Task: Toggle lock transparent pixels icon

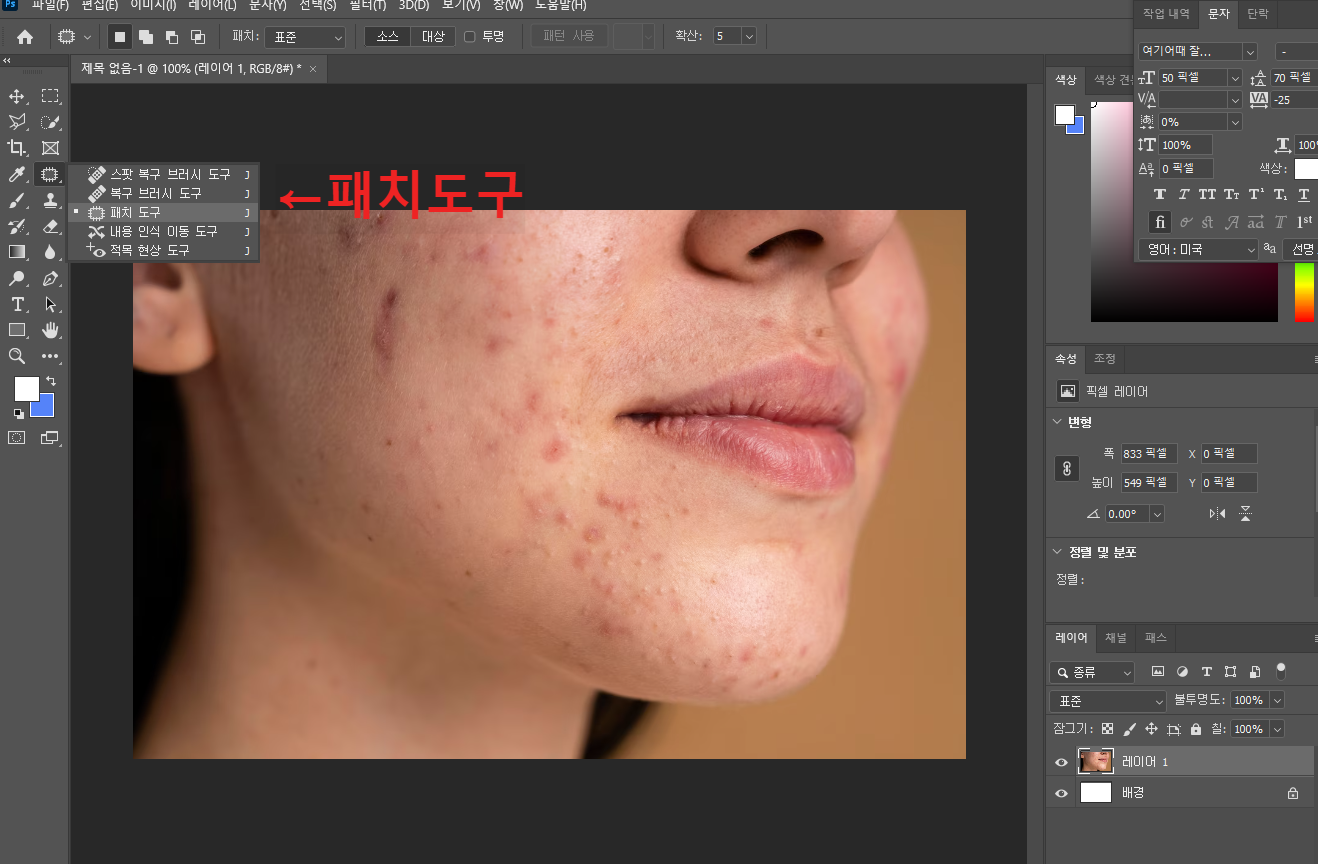Action: 1108,730
